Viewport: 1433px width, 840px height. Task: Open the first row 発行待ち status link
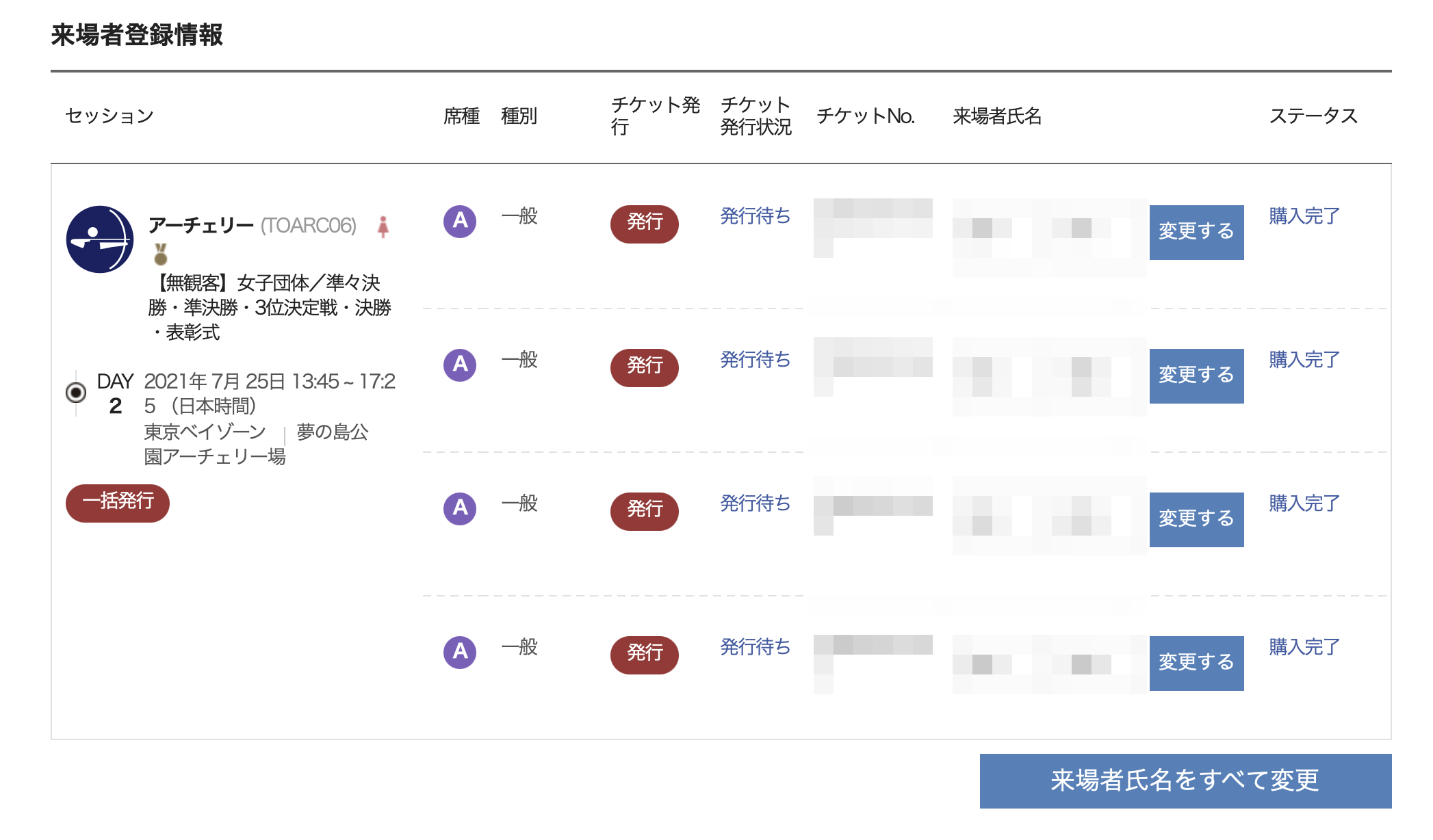click(x=755, y=216)
